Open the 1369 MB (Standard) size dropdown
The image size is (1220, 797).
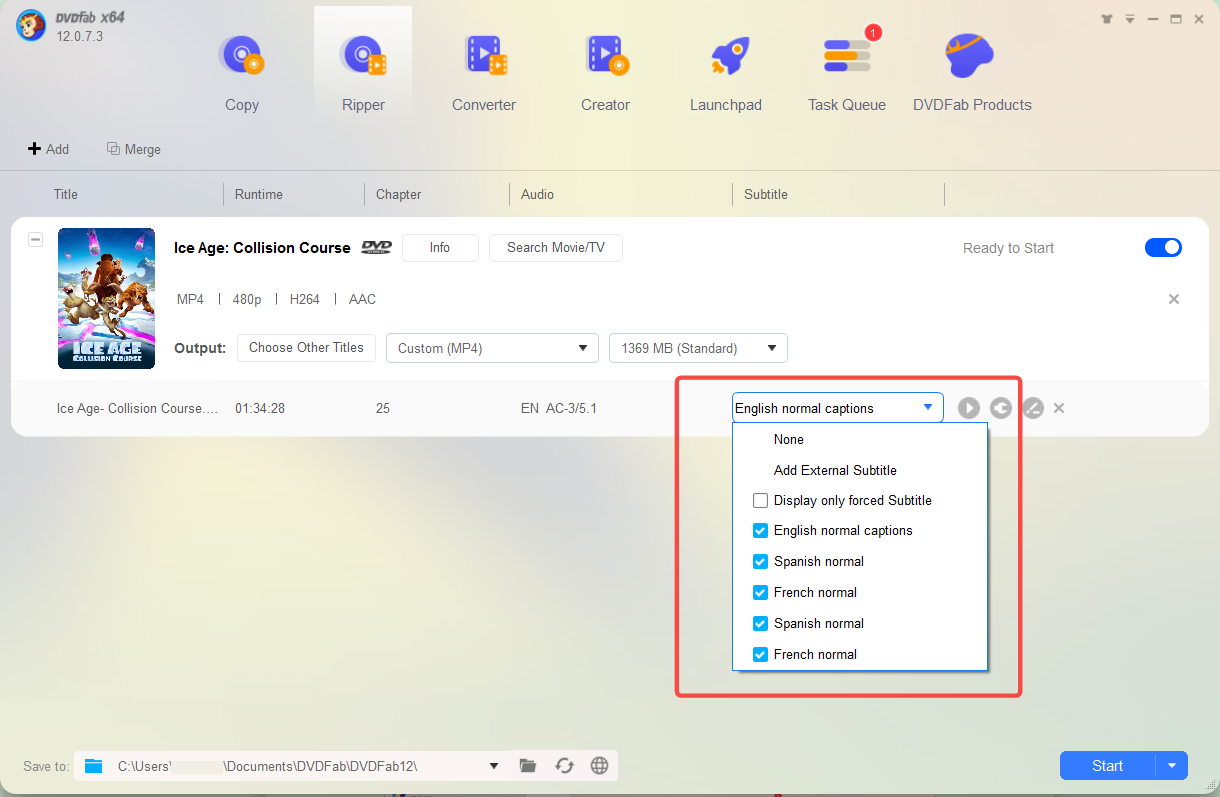click(x=698, y=348)
